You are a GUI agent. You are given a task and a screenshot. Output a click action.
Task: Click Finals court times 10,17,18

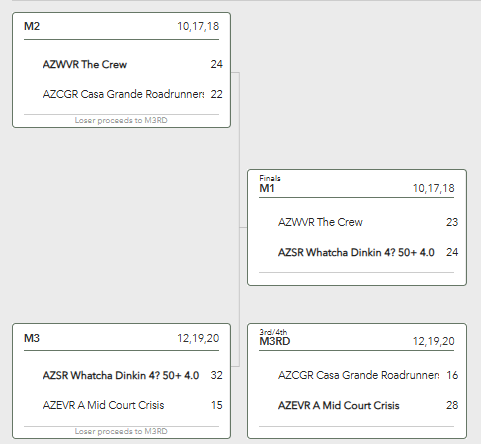click(x=433, y=188)
